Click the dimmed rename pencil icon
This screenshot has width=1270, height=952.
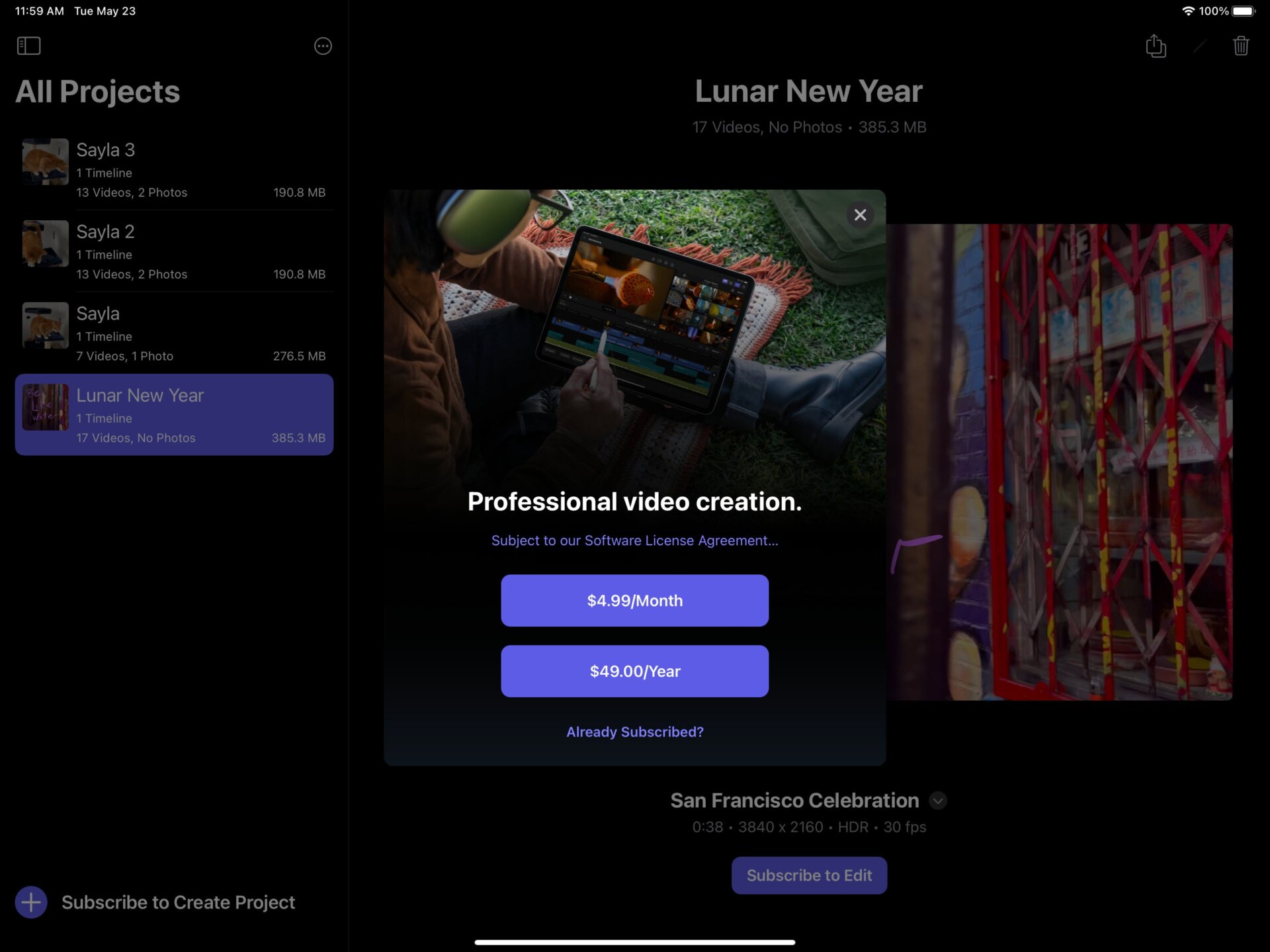click(1199, 46)
